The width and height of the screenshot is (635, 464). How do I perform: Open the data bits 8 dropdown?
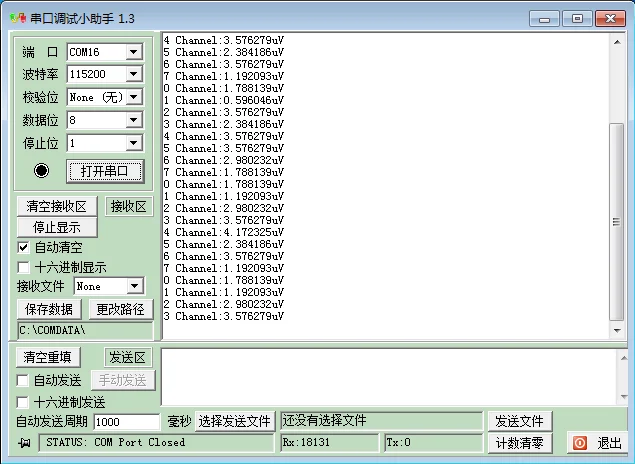[133, 120]
